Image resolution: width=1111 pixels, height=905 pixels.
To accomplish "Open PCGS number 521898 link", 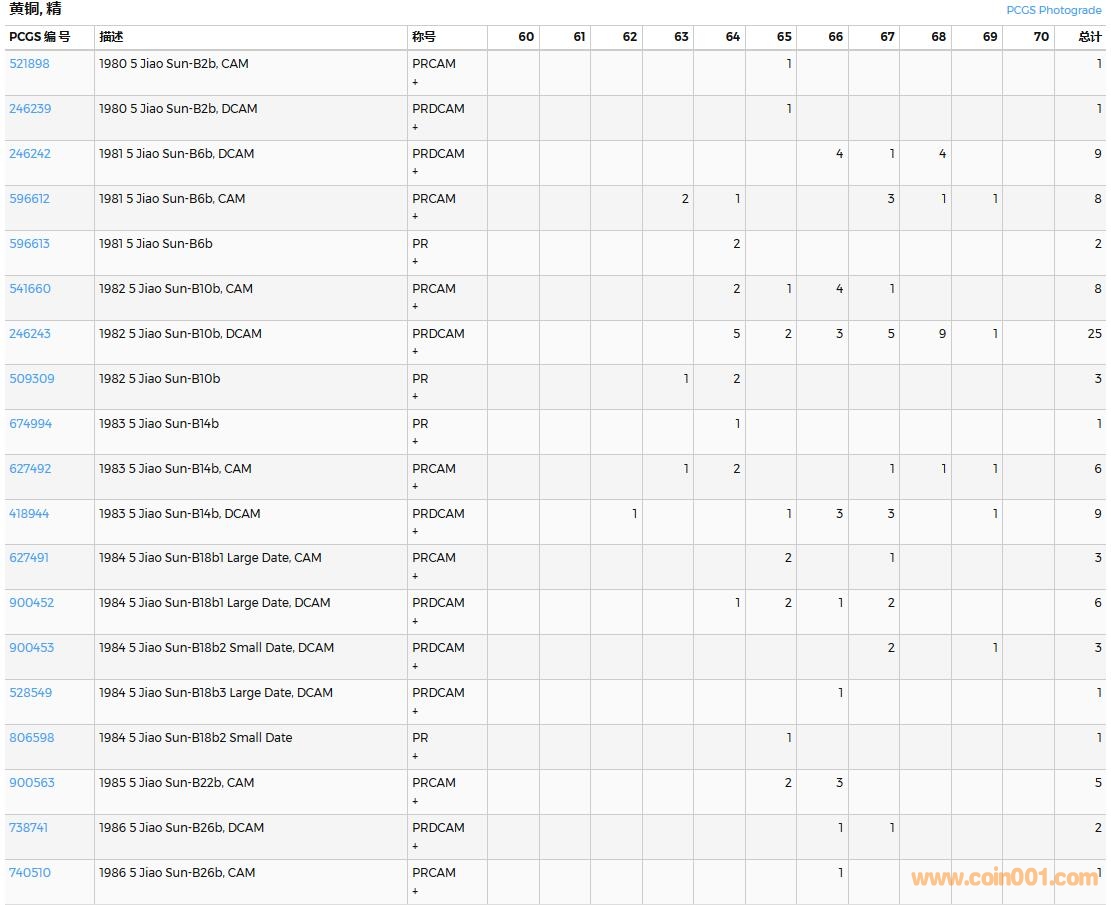I will pyautogui.click(x=29, y=64).
